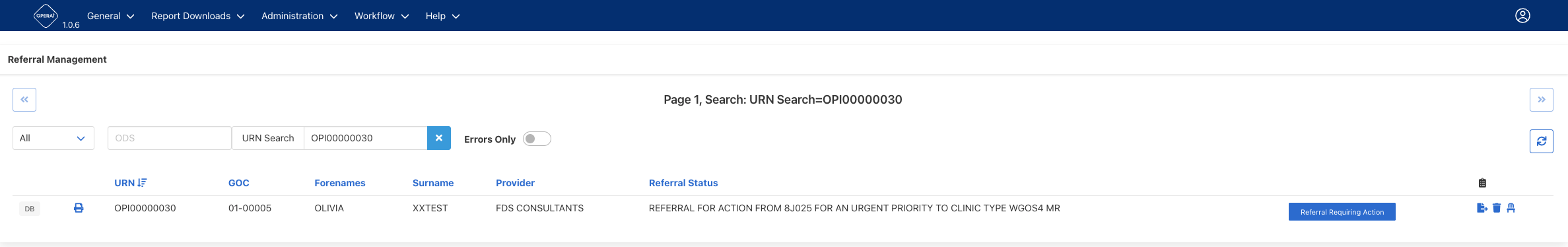This screenshot has height=247, width=1568.
Task: Expand the Report Downloads menu
Action: (197, 16)
